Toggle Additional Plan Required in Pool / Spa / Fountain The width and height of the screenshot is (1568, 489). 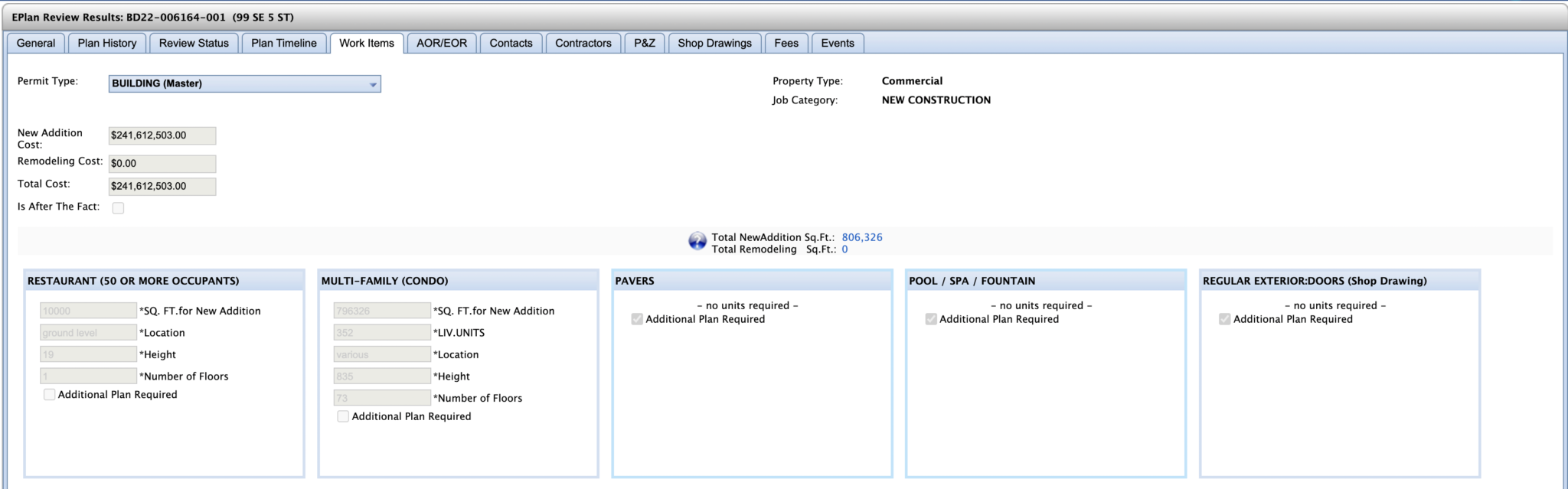coord(931,319)
